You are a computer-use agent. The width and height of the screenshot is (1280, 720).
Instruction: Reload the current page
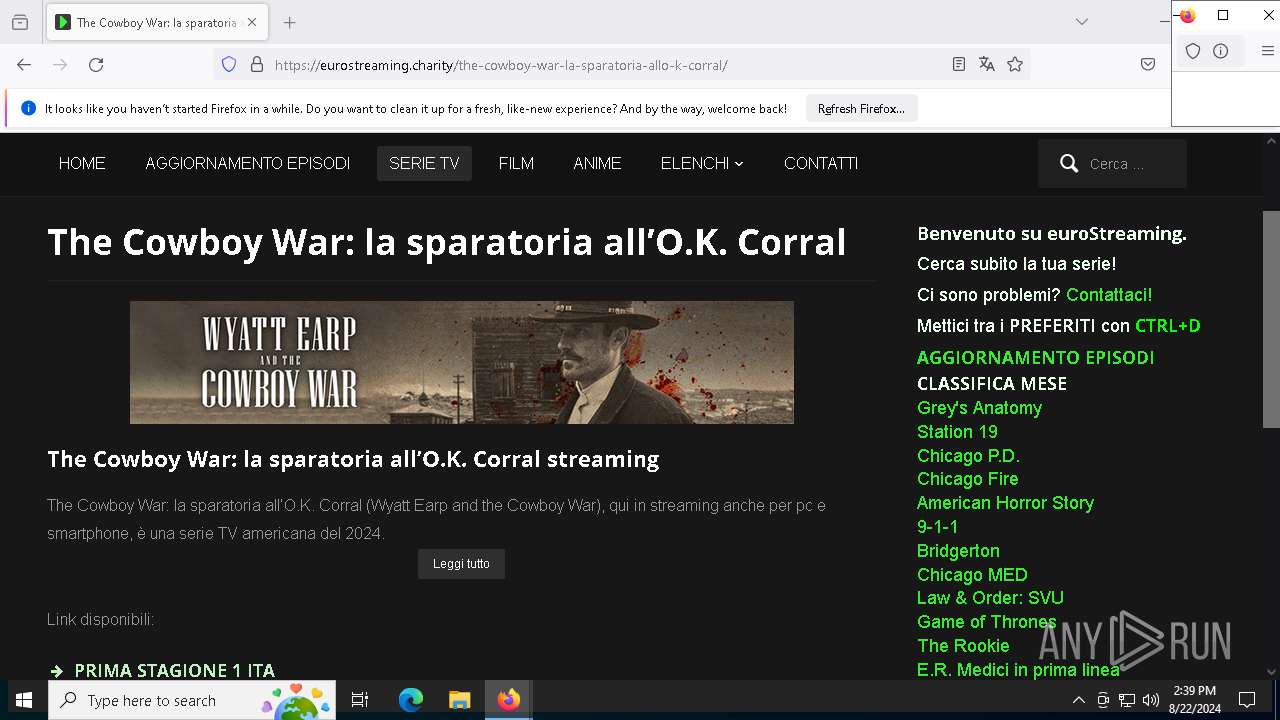[96, 65]
